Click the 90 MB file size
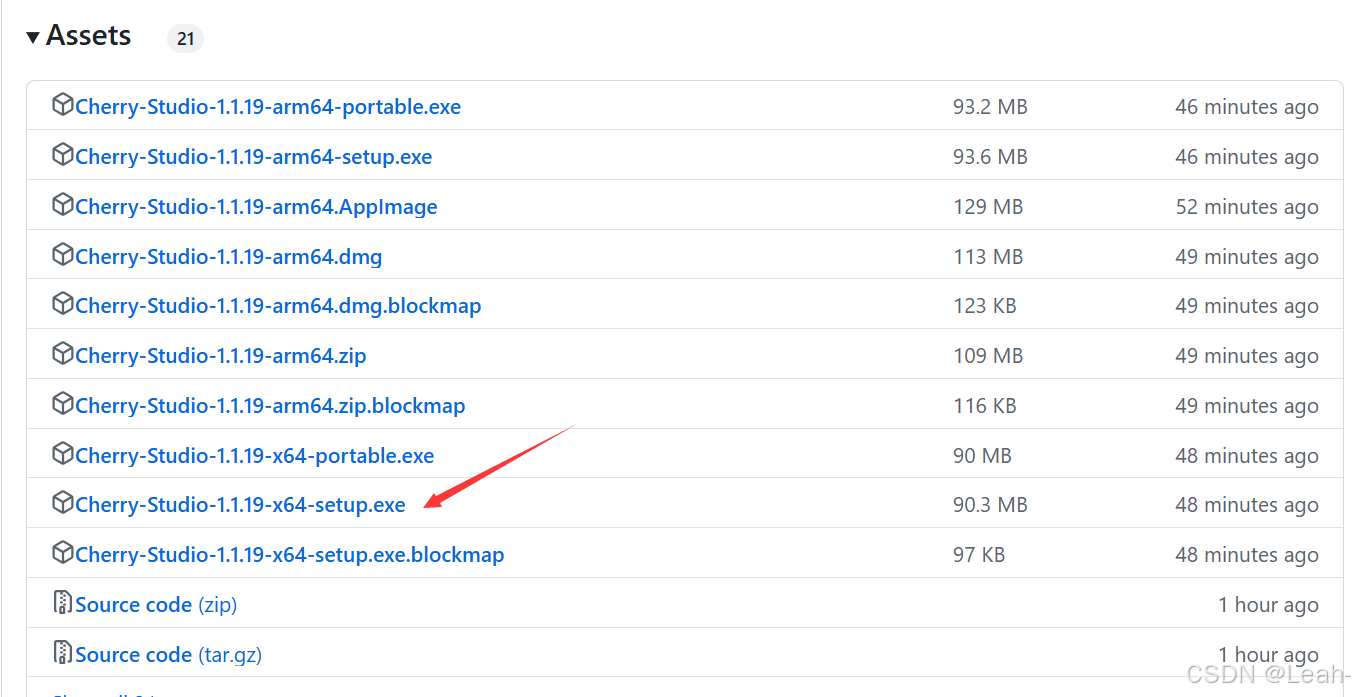The width and height of the screenshot is (1356, 697). pyautogui.click(x=982, y=456)
